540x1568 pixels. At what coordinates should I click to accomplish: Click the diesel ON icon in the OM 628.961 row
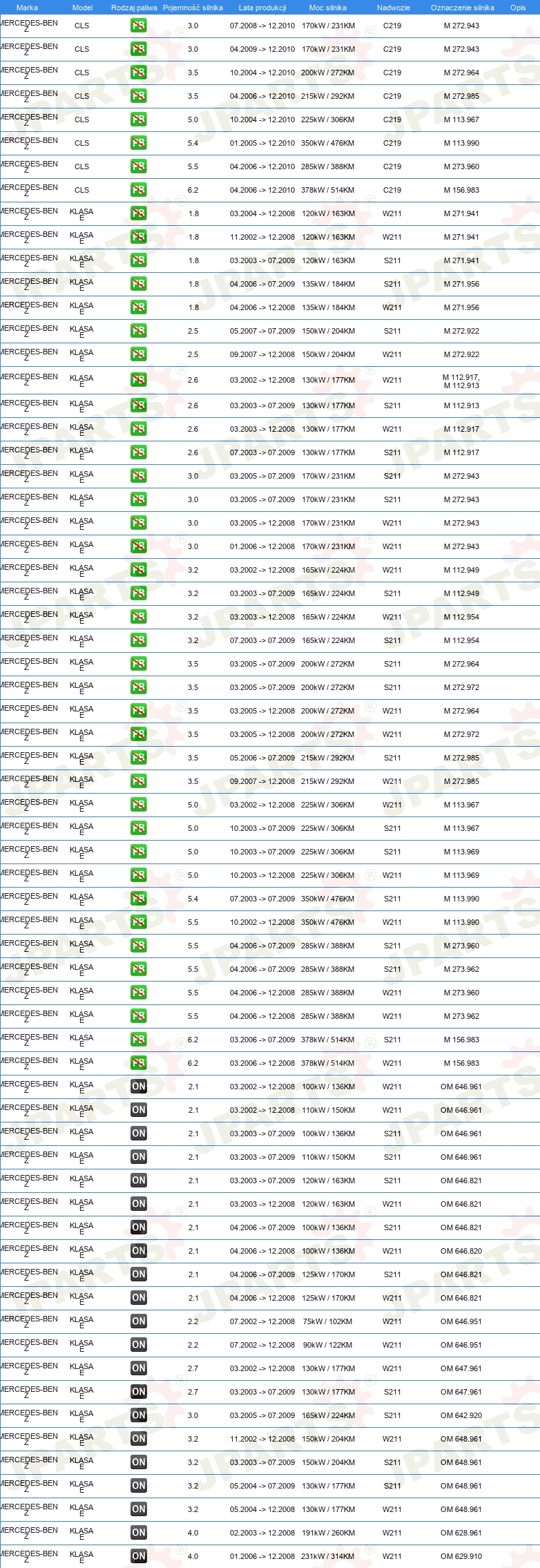click(138, 1533)
